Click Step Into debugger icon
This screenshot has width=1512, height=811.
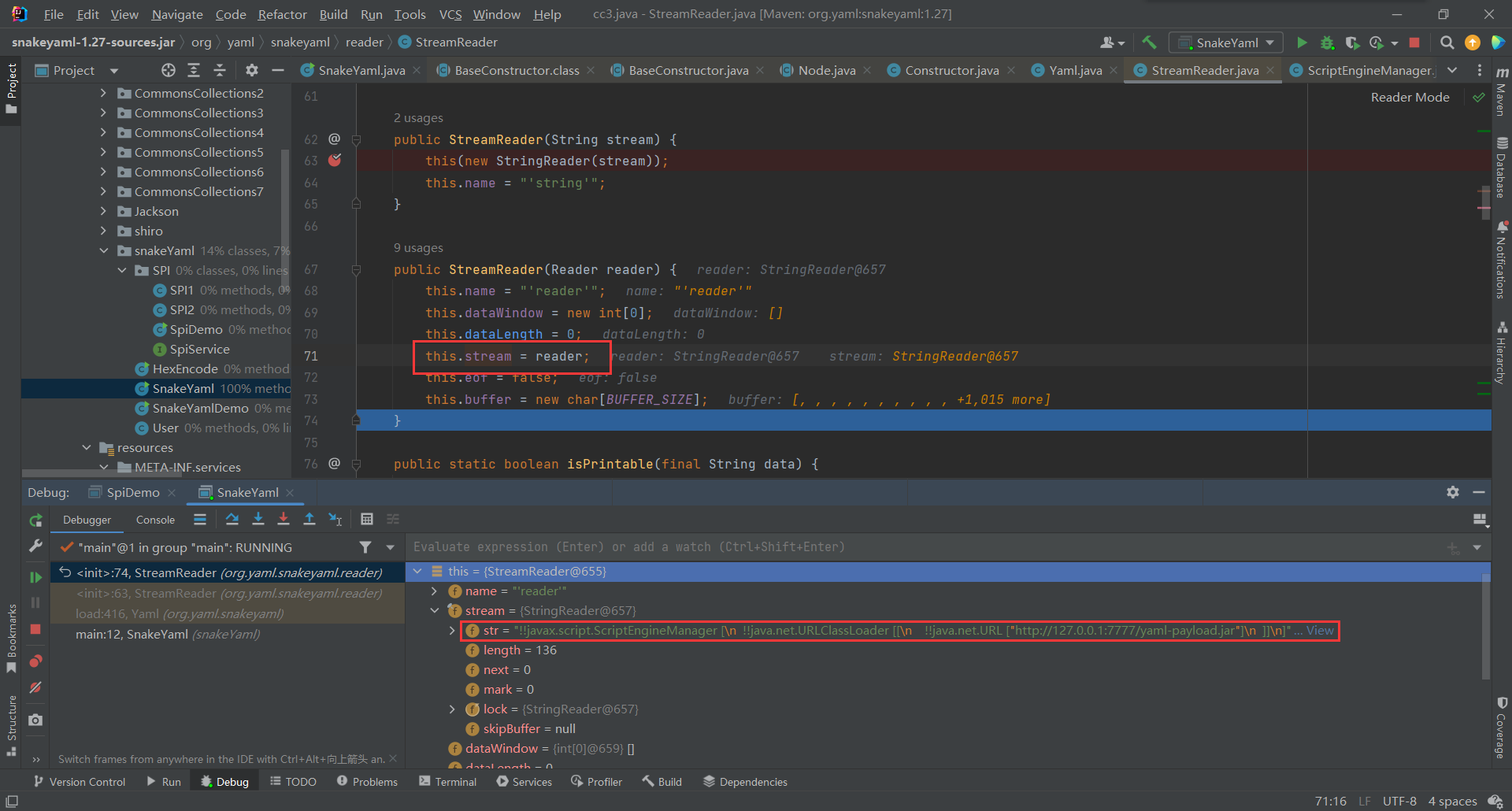258,519
